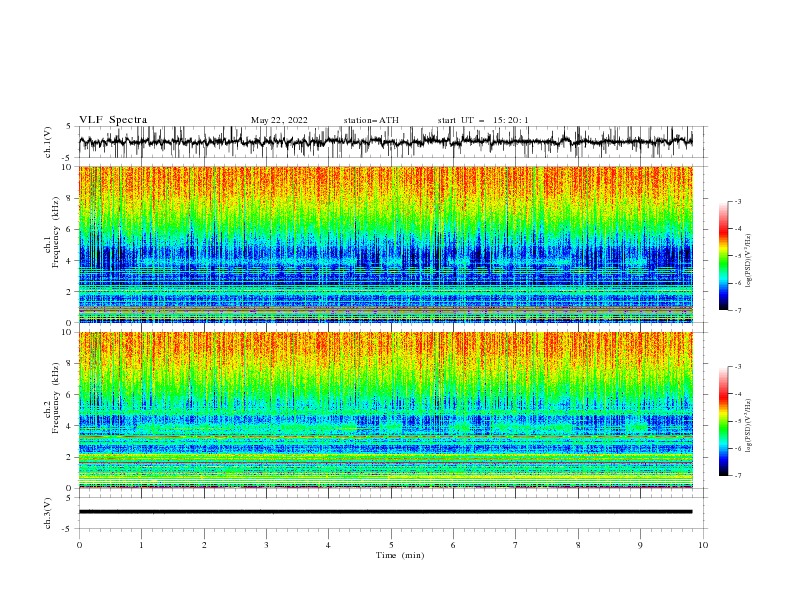792x612 pixels.
Task: Click the "ch.1(V)" waveform axis label
Action: (48, 142)
